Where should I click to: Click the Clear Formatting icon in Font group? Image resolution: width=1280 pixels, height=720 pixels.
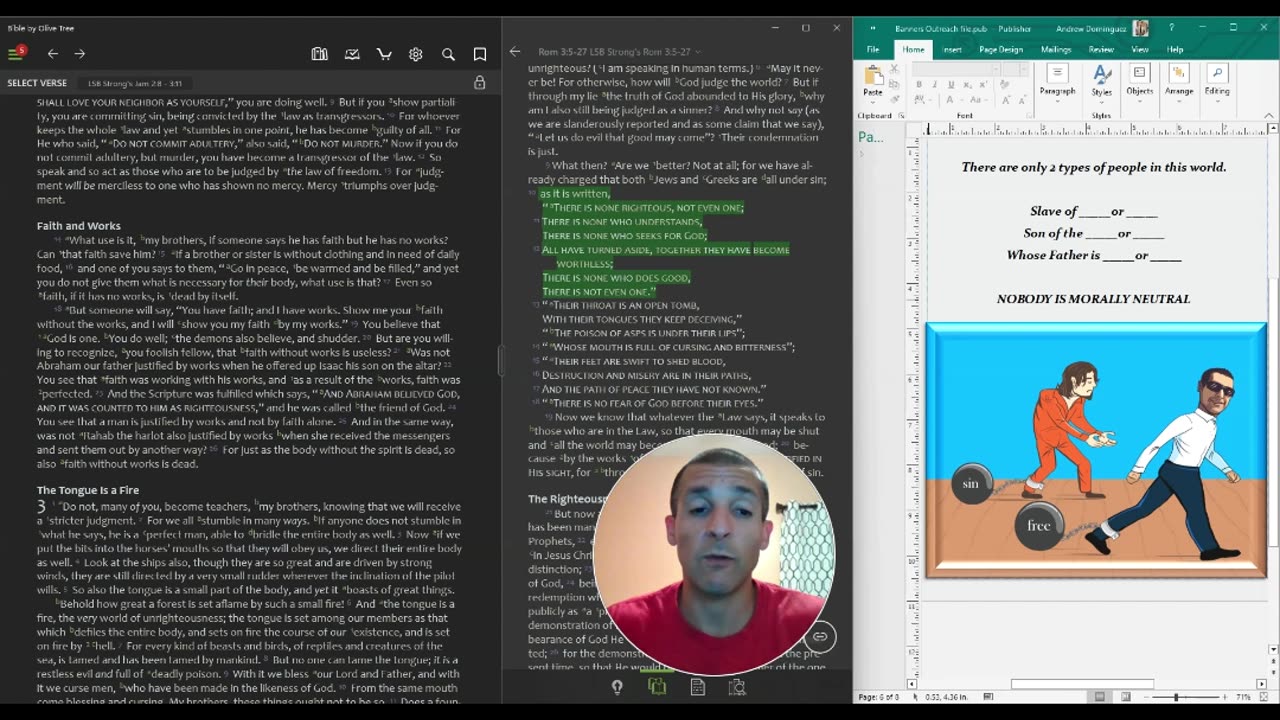tap(1003, 84)
